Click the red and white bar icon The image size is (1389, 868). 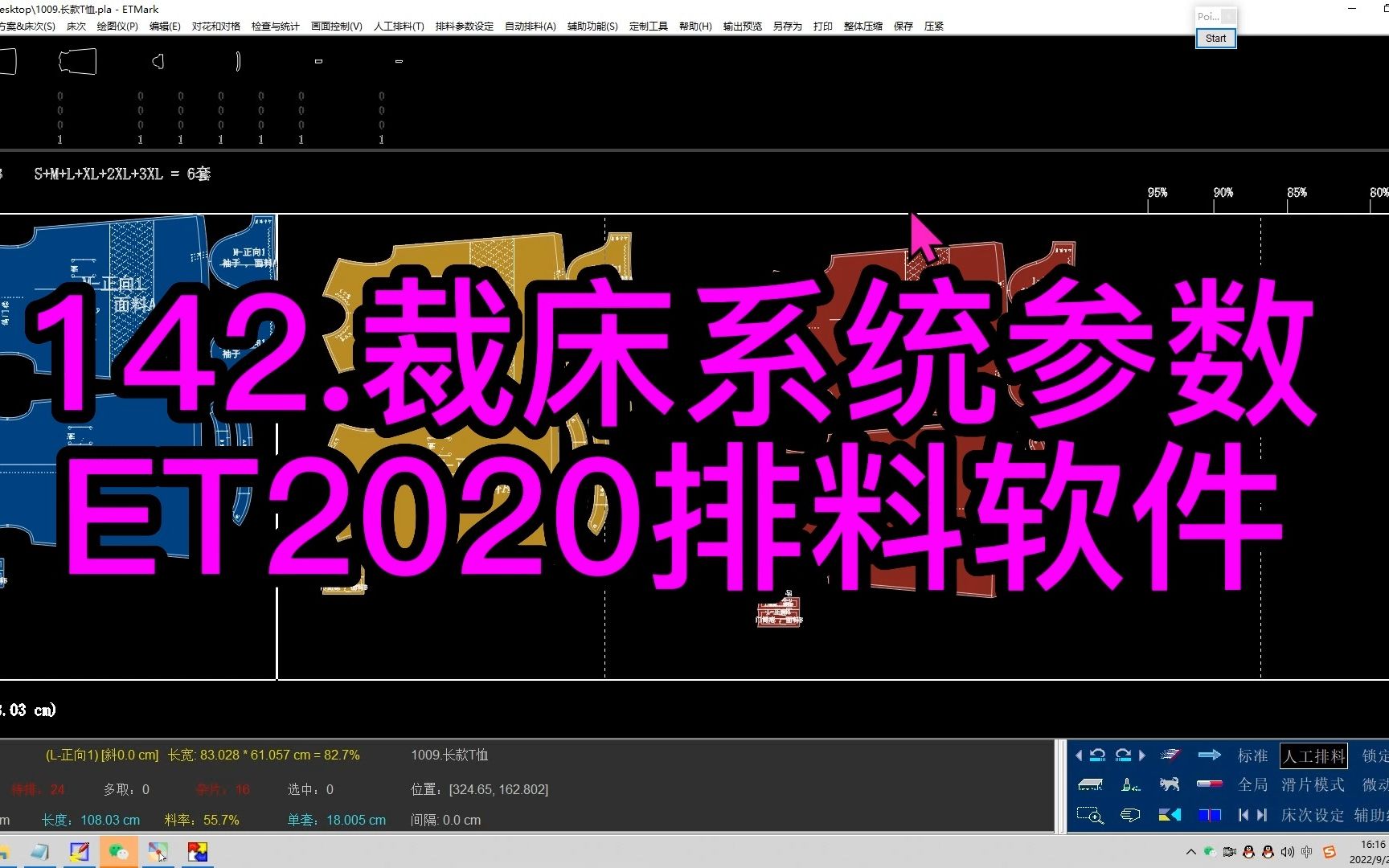[1210, 784]
